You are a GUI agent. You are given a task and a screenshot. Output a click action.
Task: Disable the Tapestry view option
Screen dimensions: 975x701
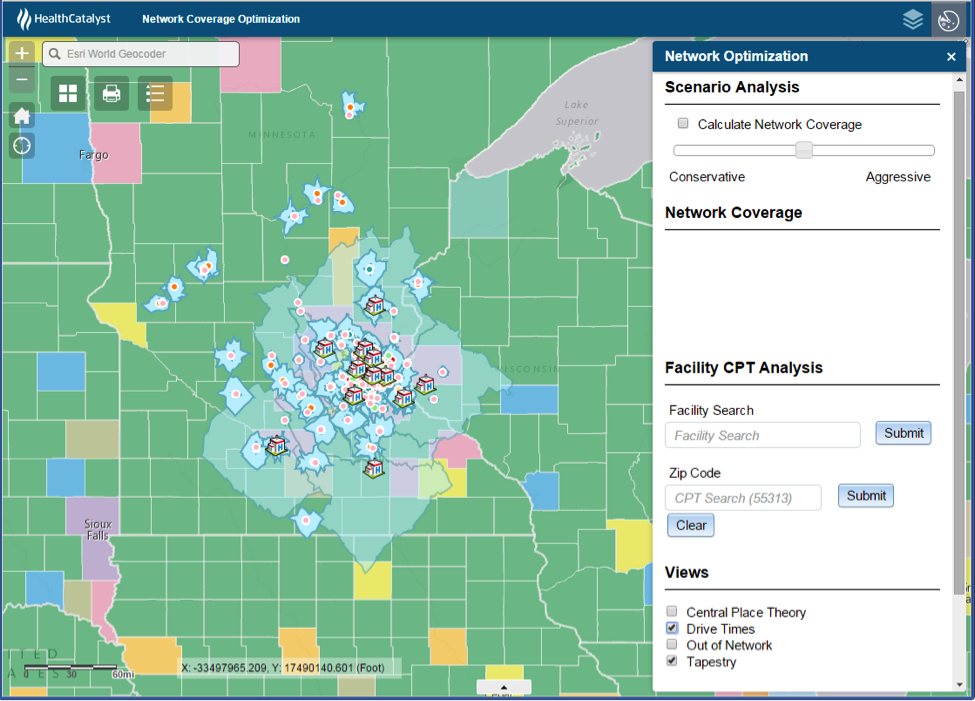671,661
